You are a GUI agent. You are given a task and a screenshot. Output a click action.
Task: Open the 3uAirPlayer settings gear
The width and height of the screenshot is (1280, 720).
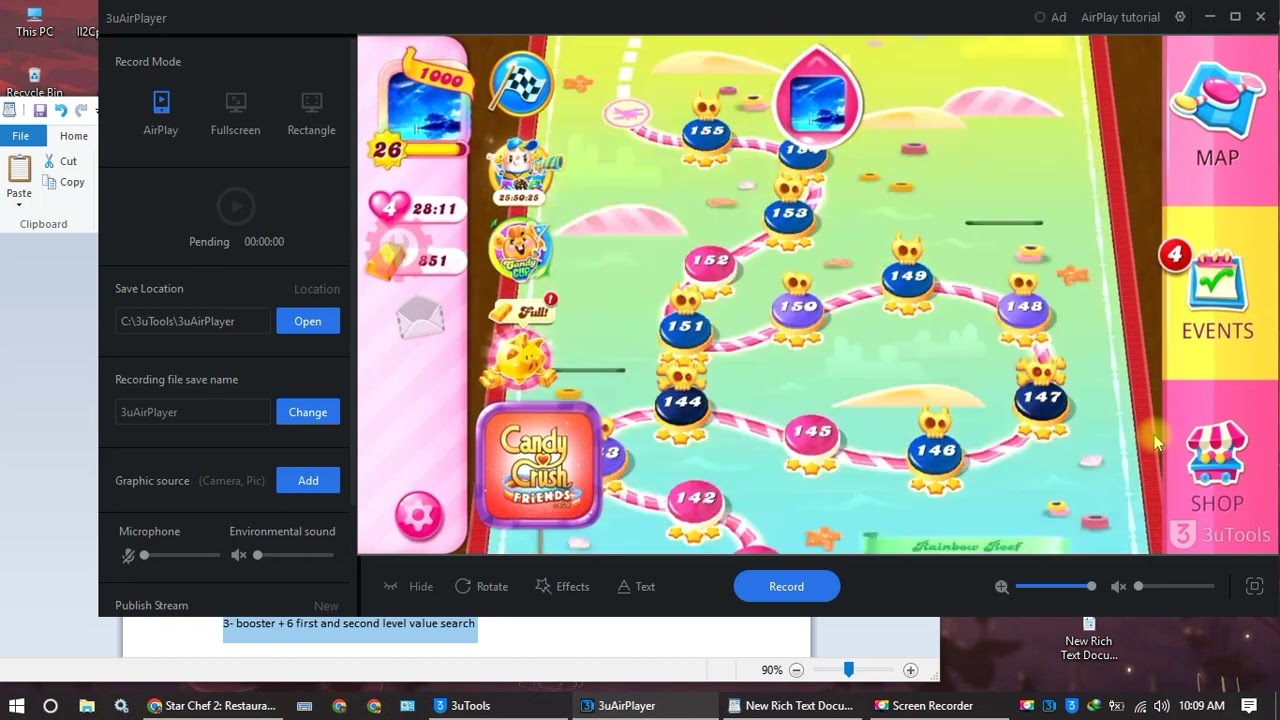1180,17
